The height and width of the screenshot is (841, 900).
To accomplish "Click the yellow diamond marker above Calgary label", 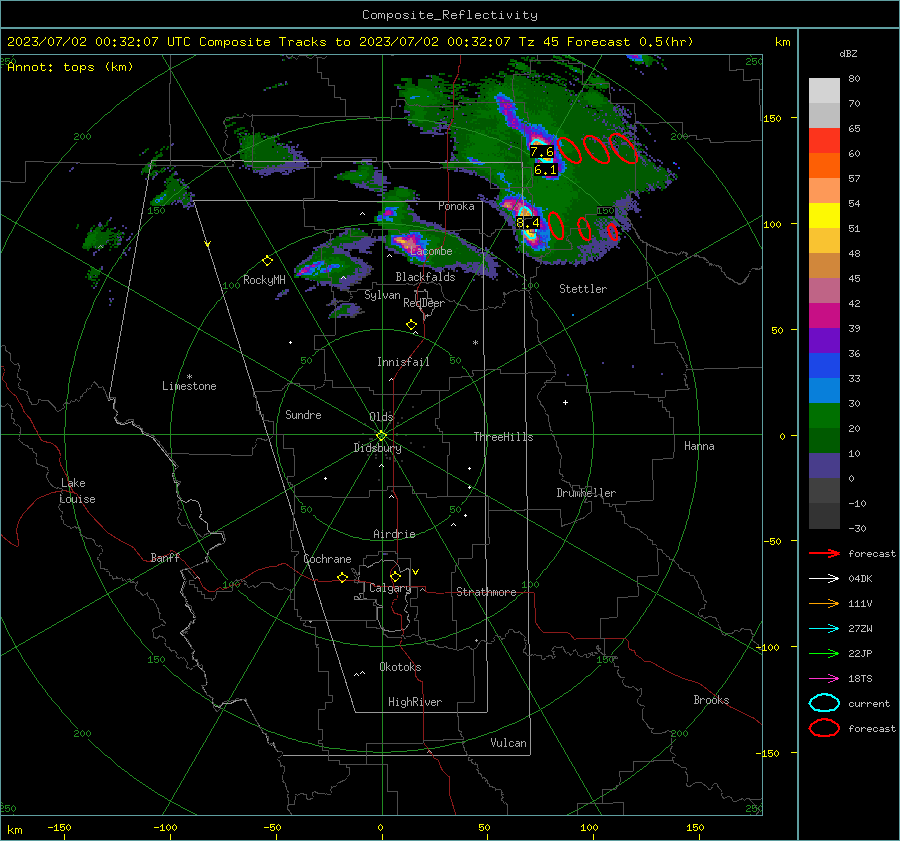I will pyautogui.click(x=395, y=576).
